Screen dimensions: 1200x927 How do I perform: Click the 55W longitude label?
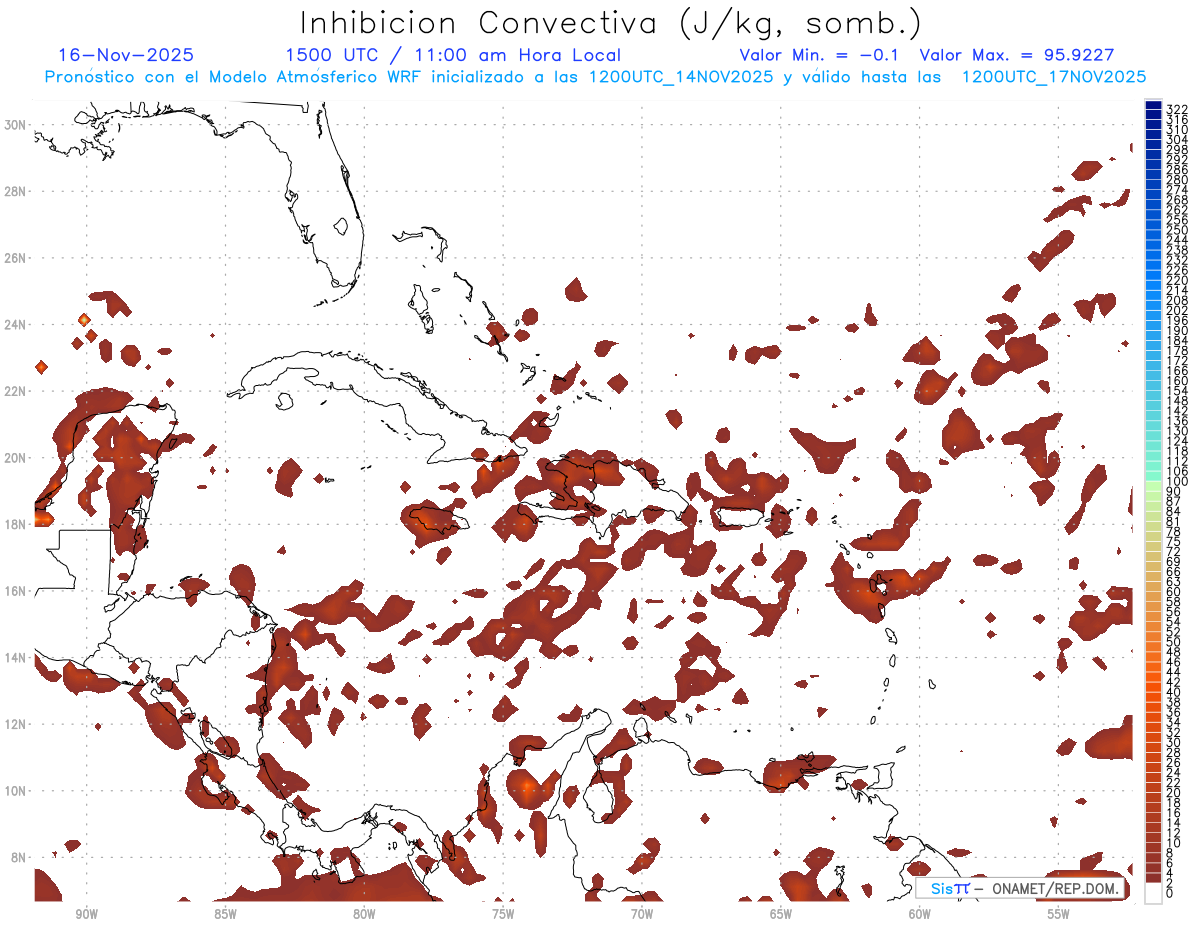(x=1059, y=914)
